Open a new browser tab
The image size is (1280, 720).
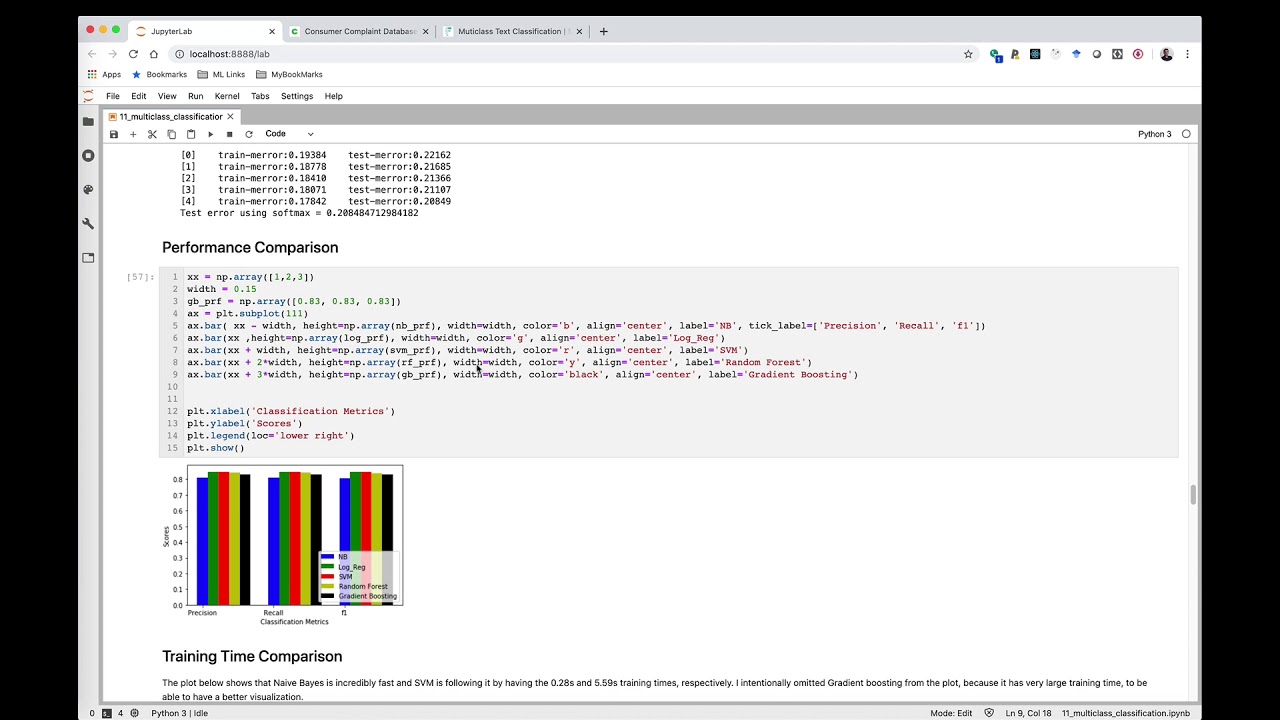[x=603, y=31]
